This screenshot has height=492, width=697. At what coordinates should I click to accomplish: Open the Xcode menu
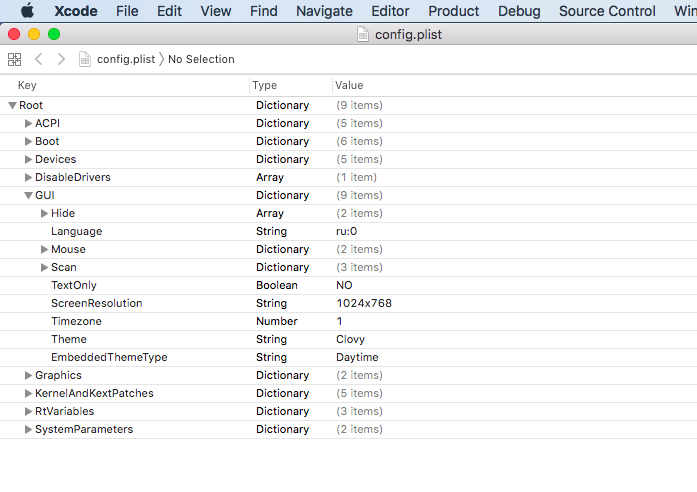(76, 11)
